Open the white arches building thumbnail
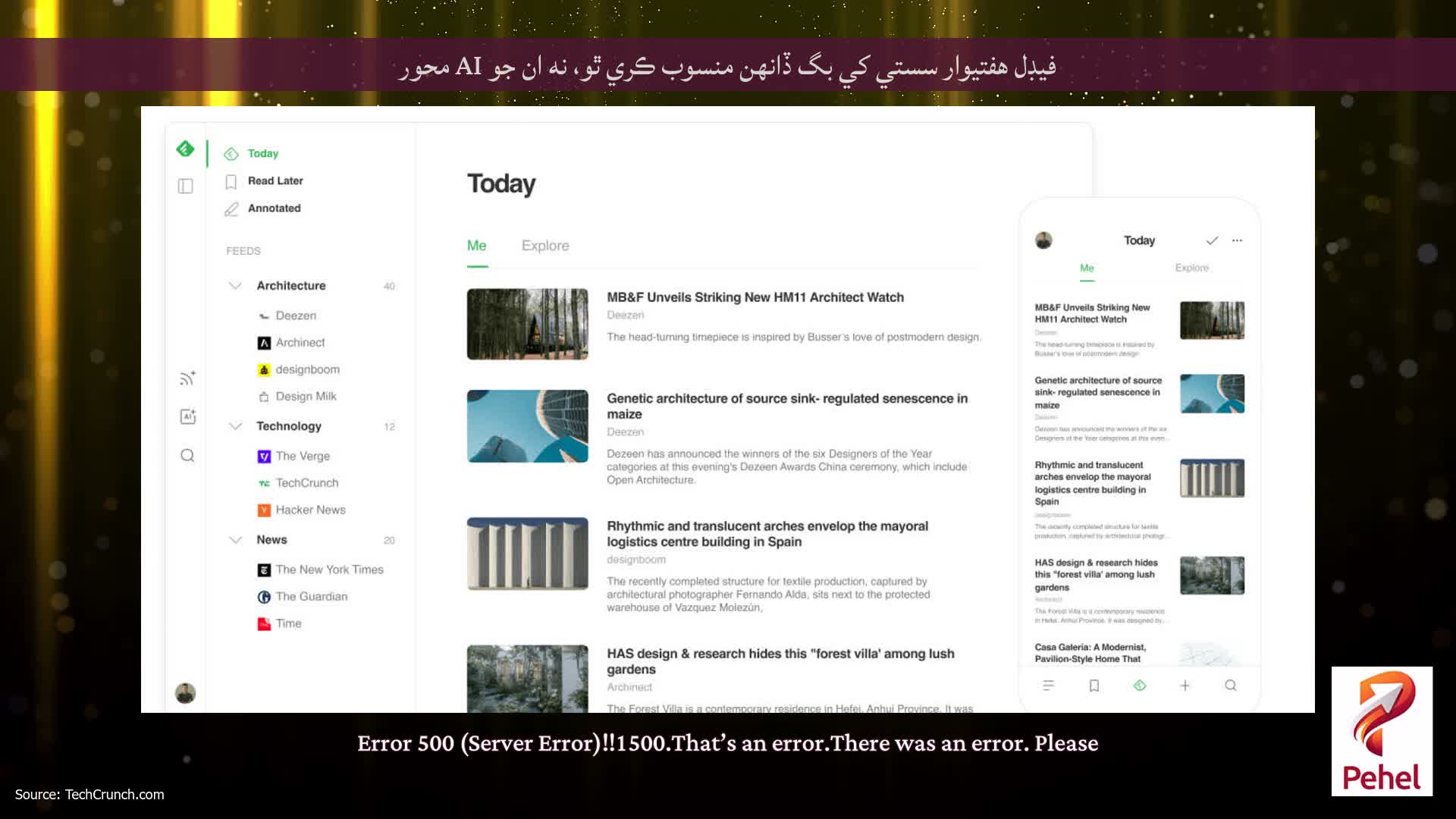1456x819 pixels. pos(528,554)
